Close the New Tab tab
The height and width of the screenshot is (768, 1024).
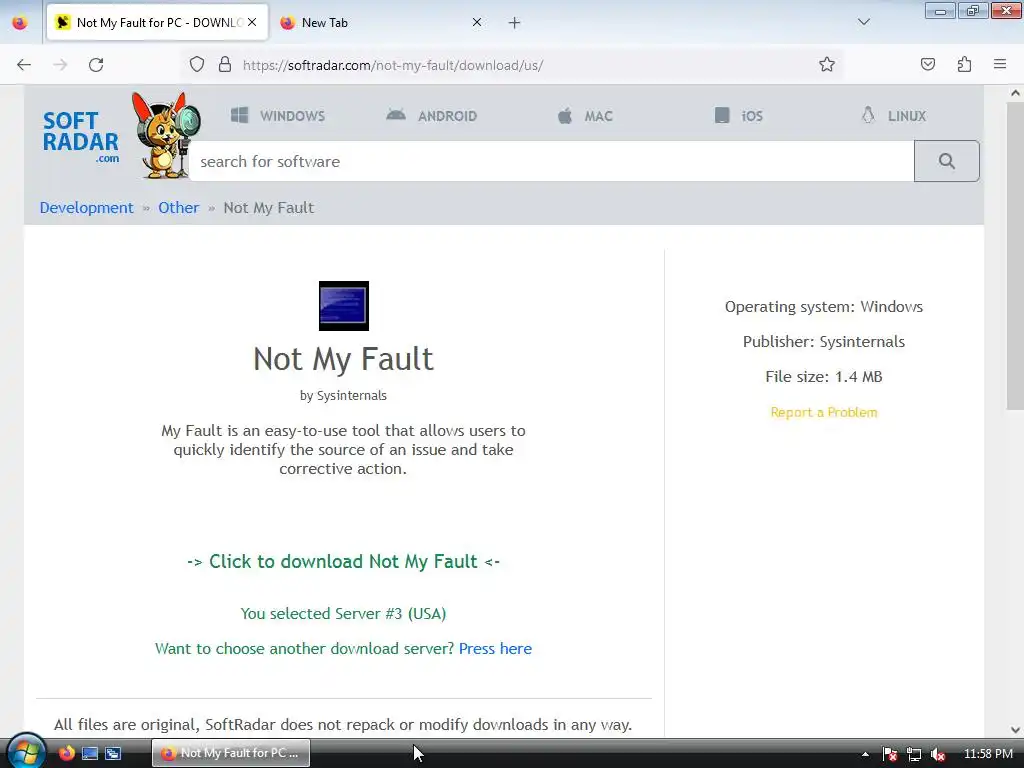pyautogui.click(x=477, y=22)
